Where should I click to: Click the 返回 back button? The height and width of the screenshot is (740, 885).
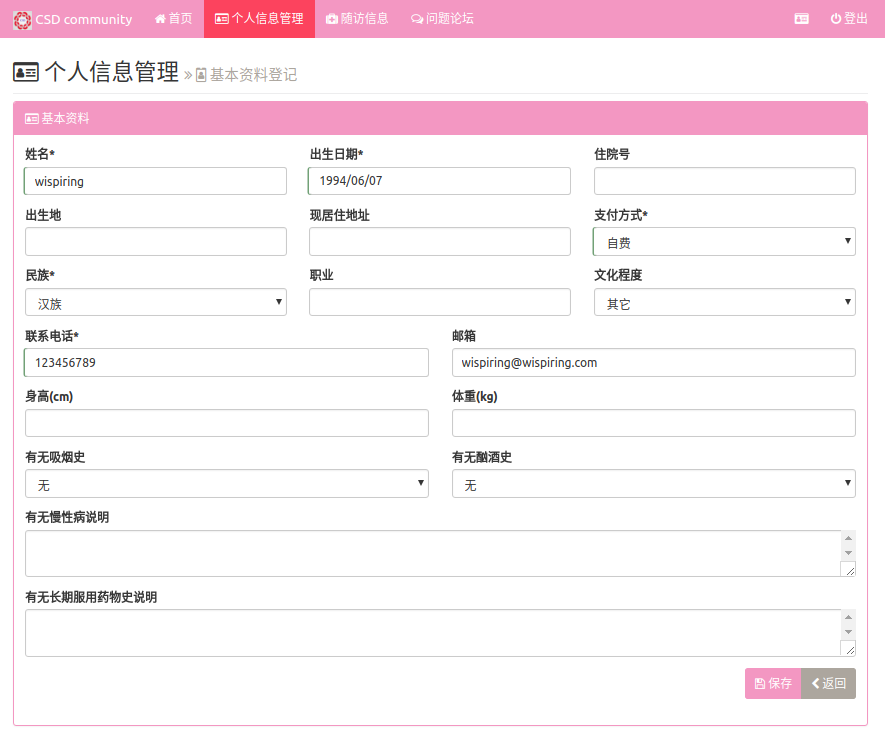(x=828, y=683)
